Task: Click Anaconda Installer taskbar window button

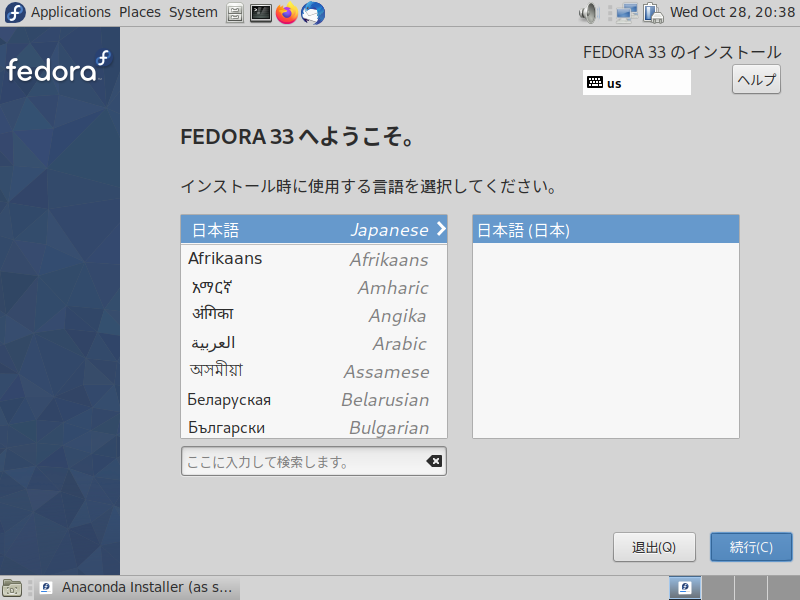Action: pos(136,588)
